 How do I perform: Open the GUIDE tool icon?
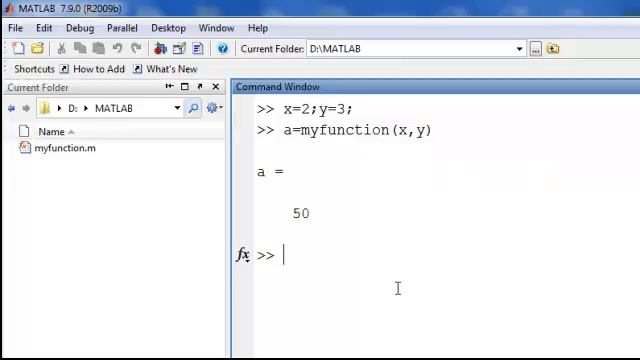(179, 49)
